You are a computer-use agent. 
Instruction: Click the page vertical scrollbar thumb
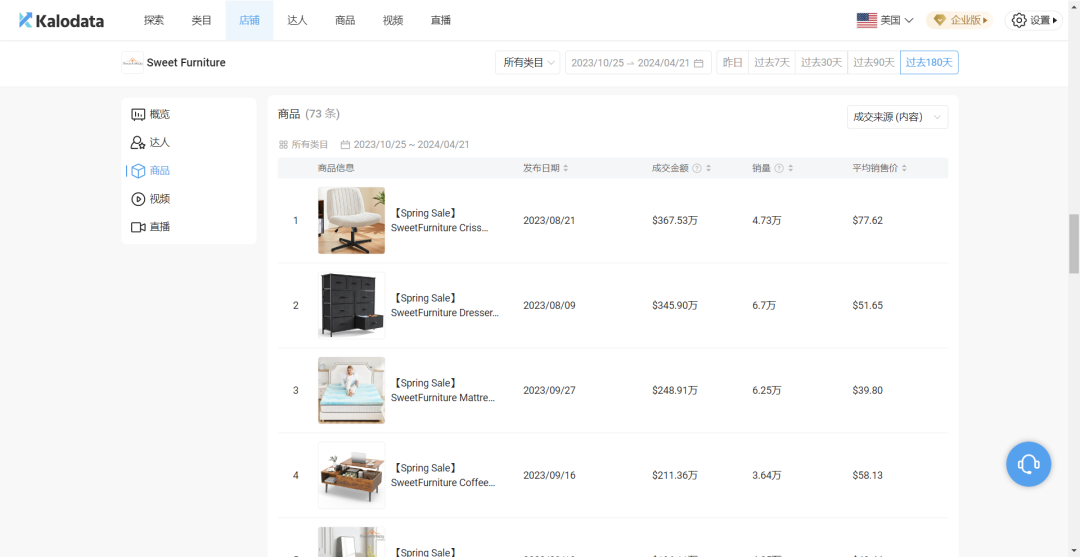point(1073,244)
